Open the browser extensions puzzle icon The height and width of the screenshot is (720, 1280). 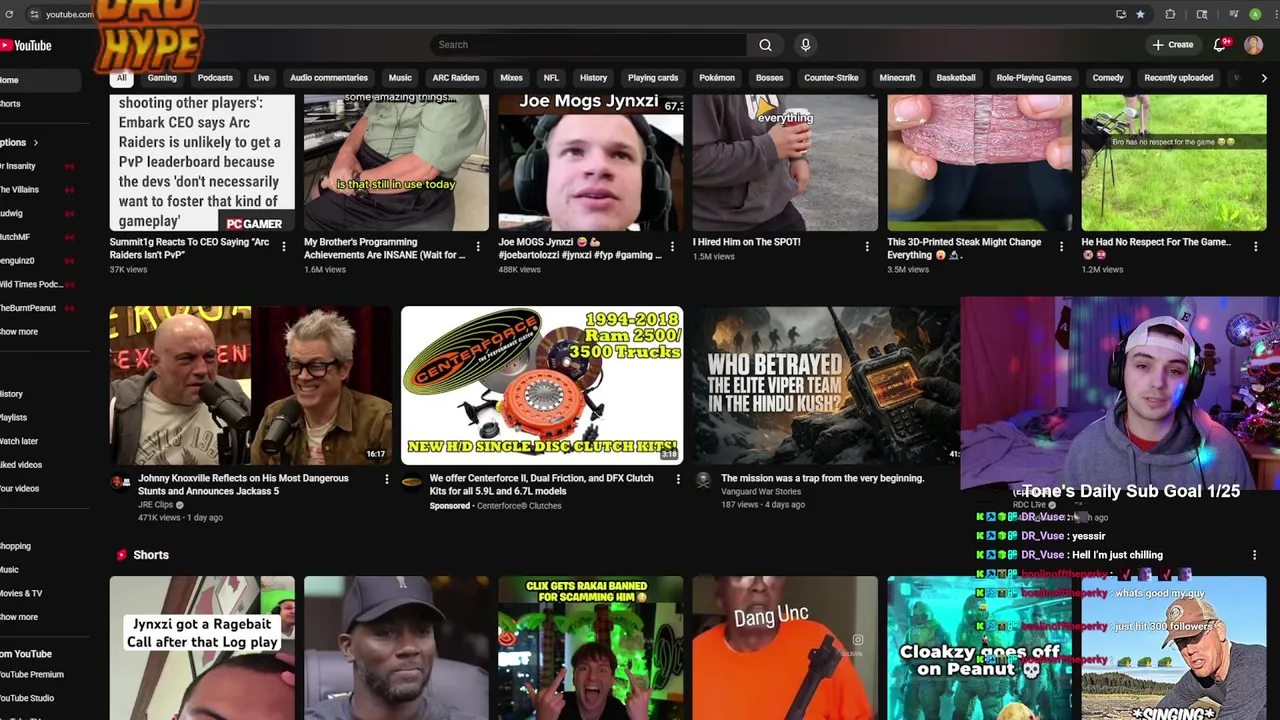(x=1170, y=14)
